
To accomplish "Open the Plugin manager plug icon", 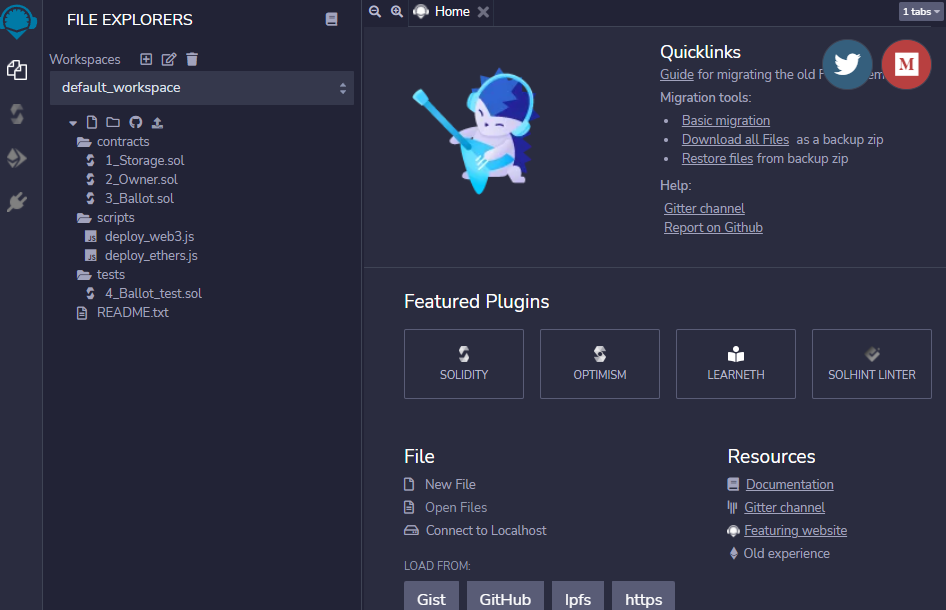I will point(17,202).
